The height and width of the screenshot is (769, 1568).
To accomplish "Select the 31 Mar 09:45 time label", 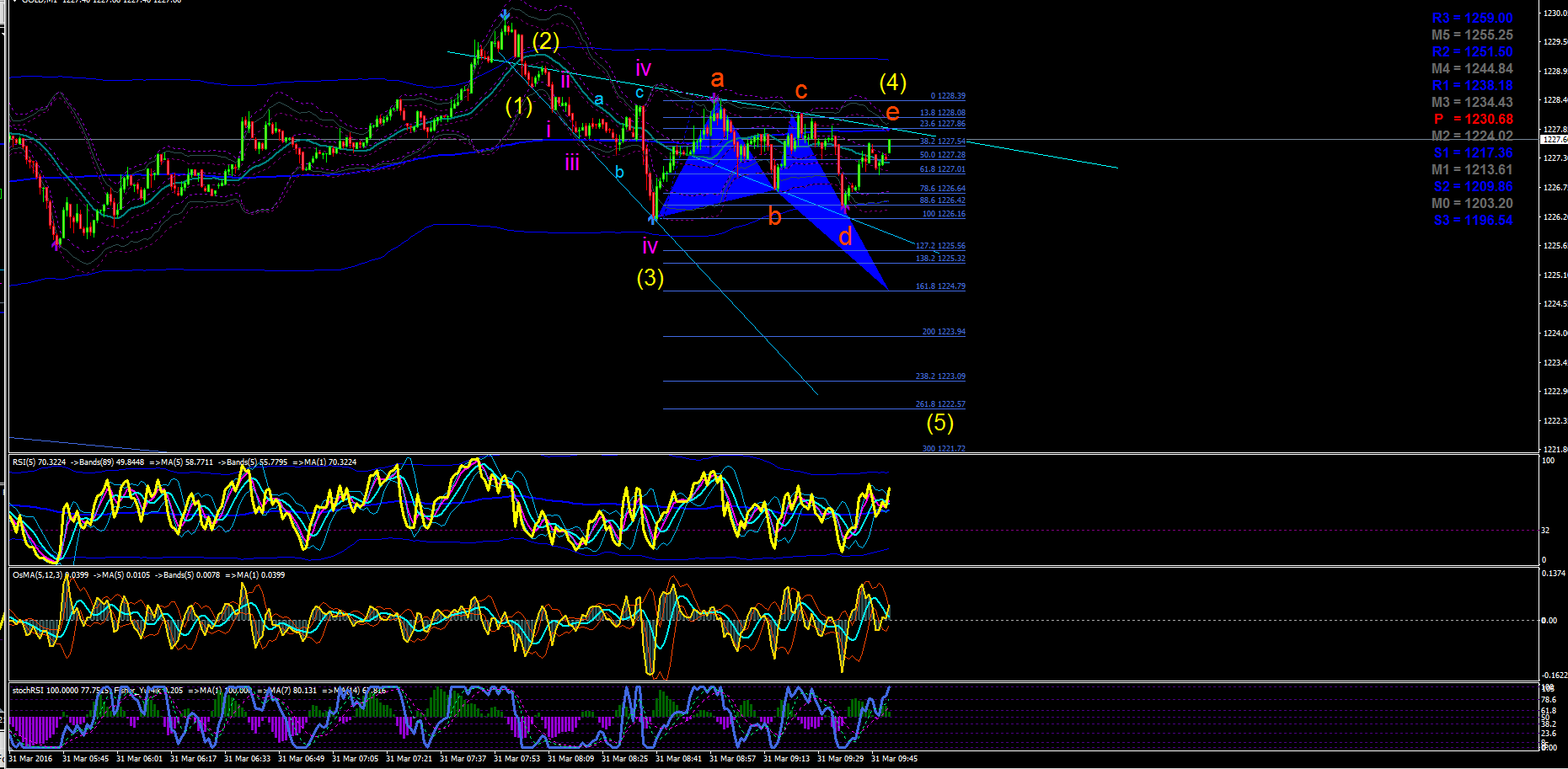I will tap(894, 759).
